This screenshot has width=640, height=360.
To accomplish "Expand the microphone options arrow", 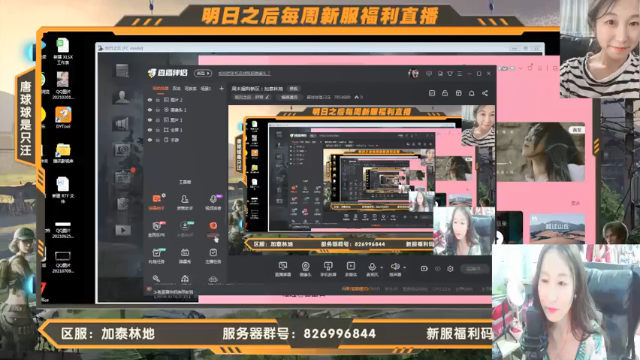I will coord(382,268).
